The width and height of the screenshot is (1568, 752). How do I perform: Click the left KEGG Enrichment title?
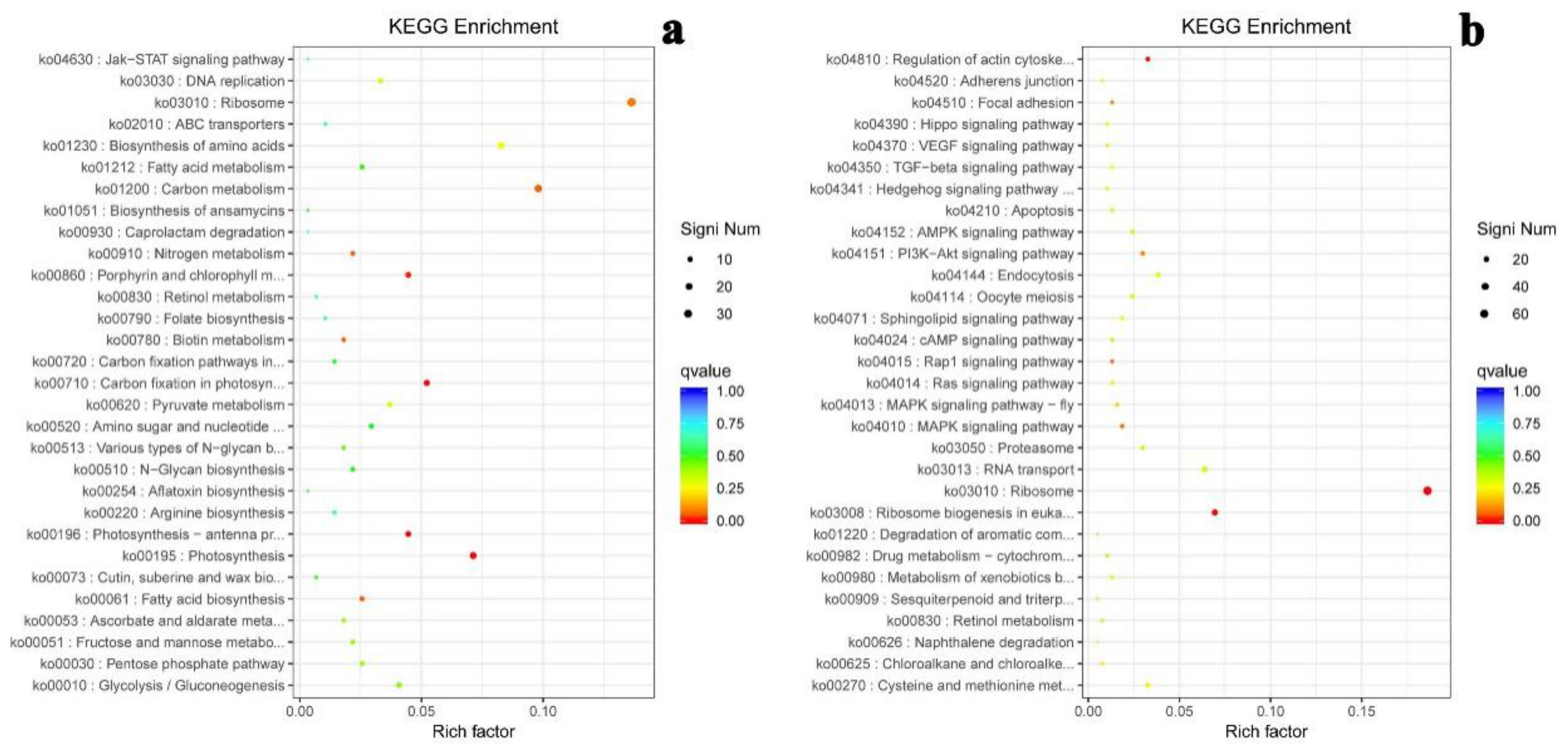(x=473, y=27)
